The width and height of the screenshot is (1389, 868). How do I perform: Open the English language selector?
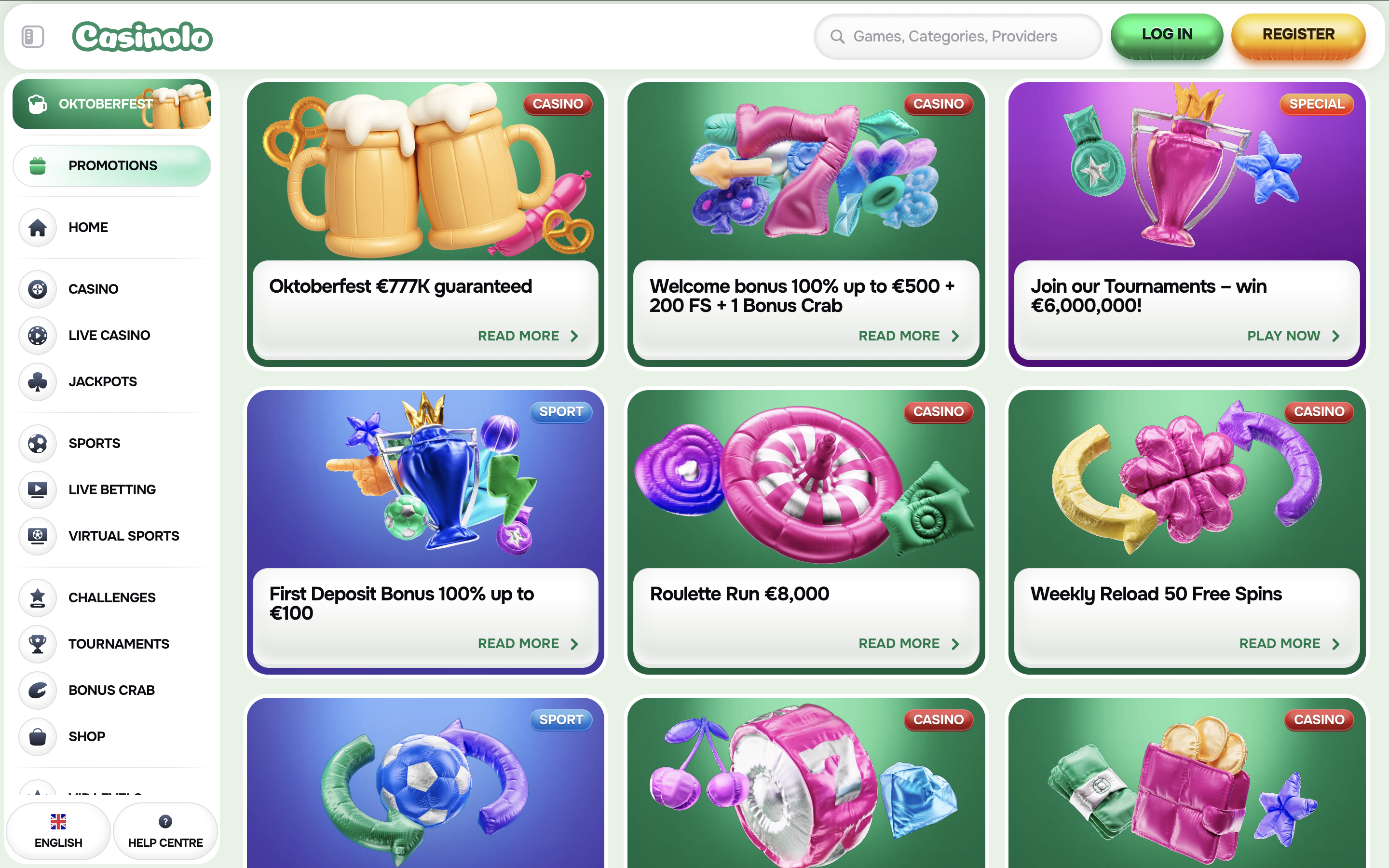click(58, 831)
